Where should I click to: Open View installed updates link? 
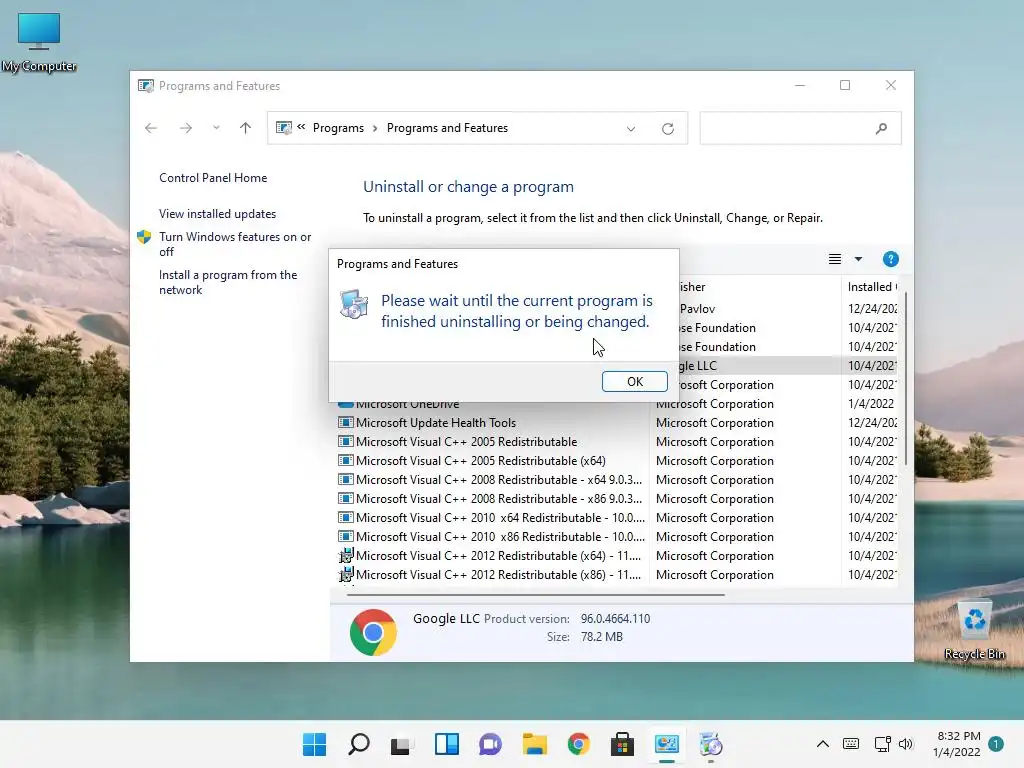[217, 214]
